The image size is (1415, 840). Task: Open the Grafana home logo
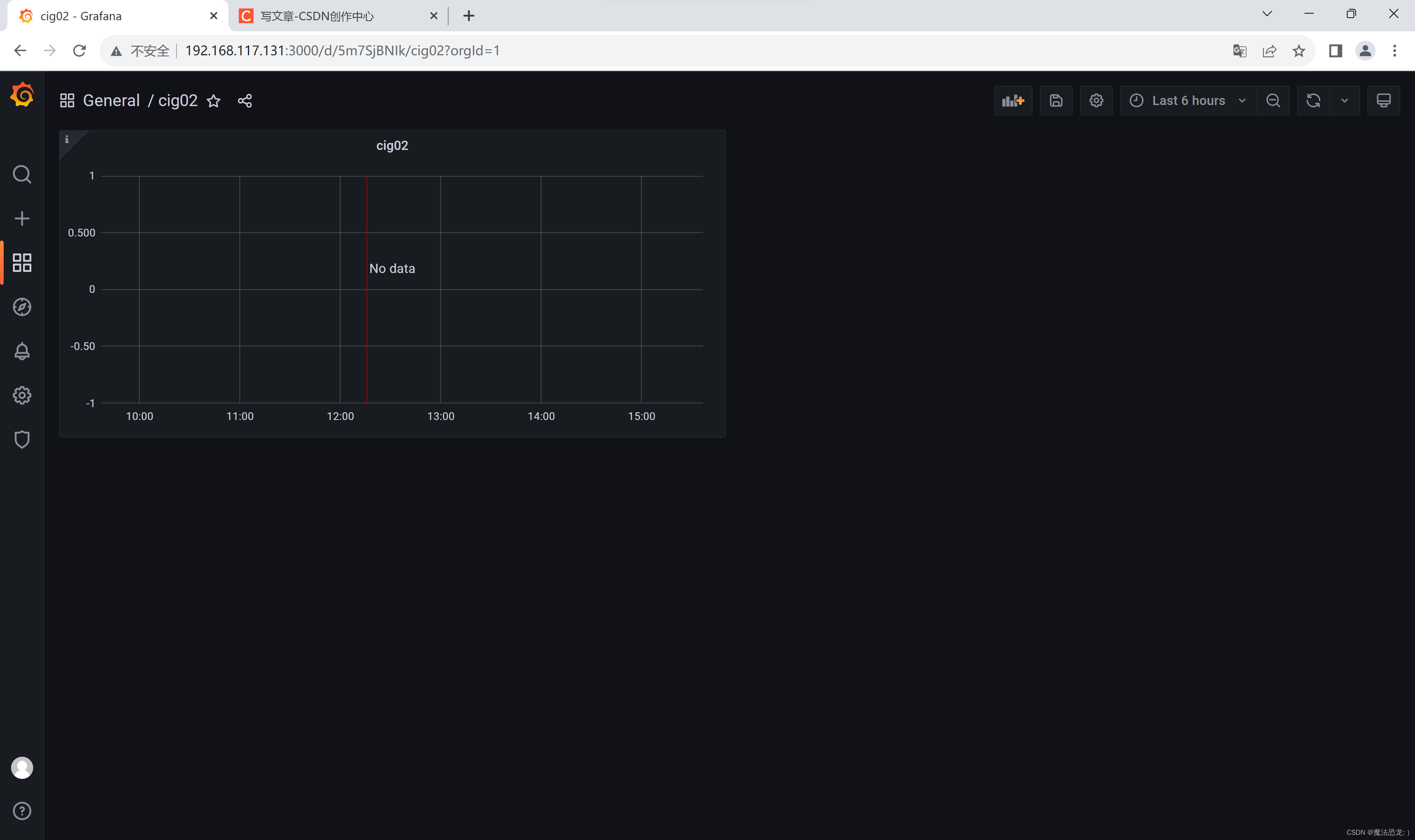[x=22, y=95]
